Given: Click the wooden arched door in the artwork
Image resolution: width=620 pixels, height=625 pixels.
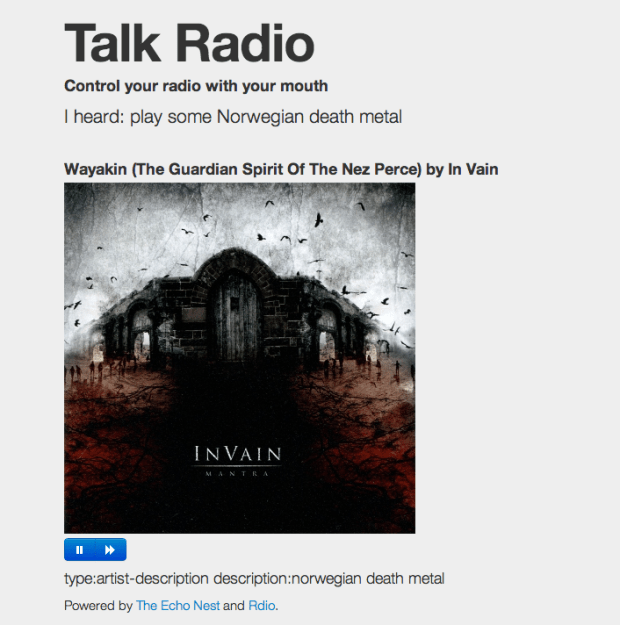Looking at the screenshot, I should (236, 318).
